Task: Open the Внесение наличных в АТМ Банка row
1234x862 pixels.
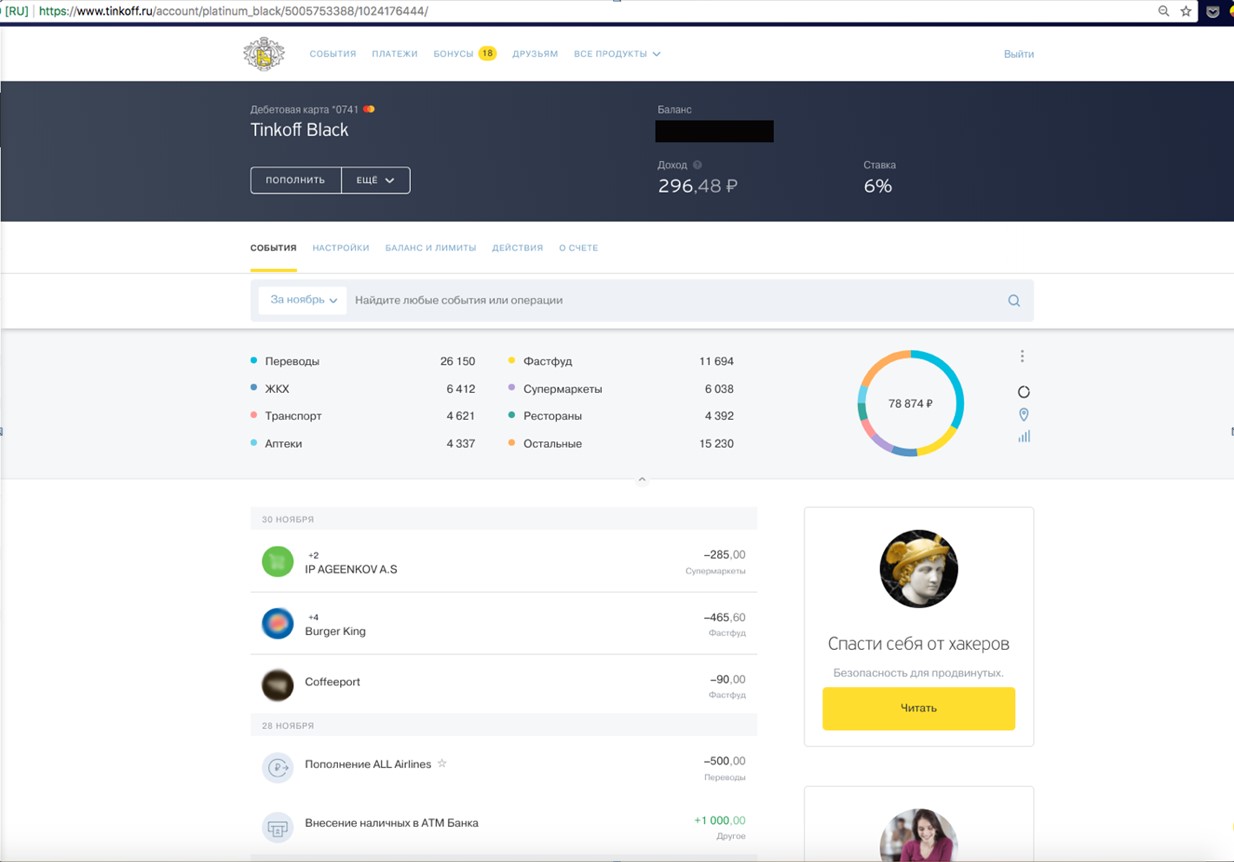Action: (x=504, y=828)
